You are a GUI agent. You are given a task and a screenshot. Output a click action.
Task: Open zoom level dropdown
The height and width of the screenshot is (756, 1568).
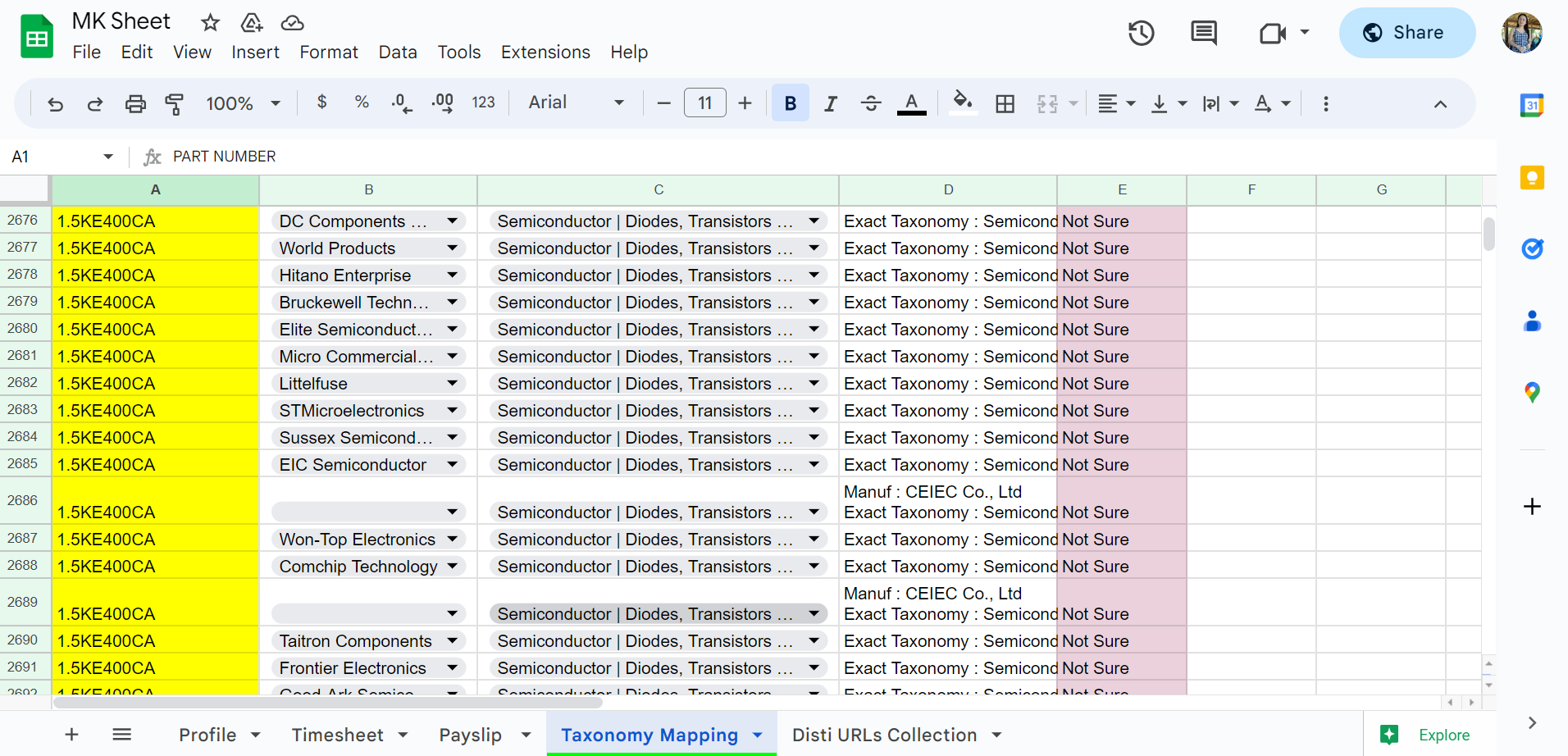click(x=244, y=103)
